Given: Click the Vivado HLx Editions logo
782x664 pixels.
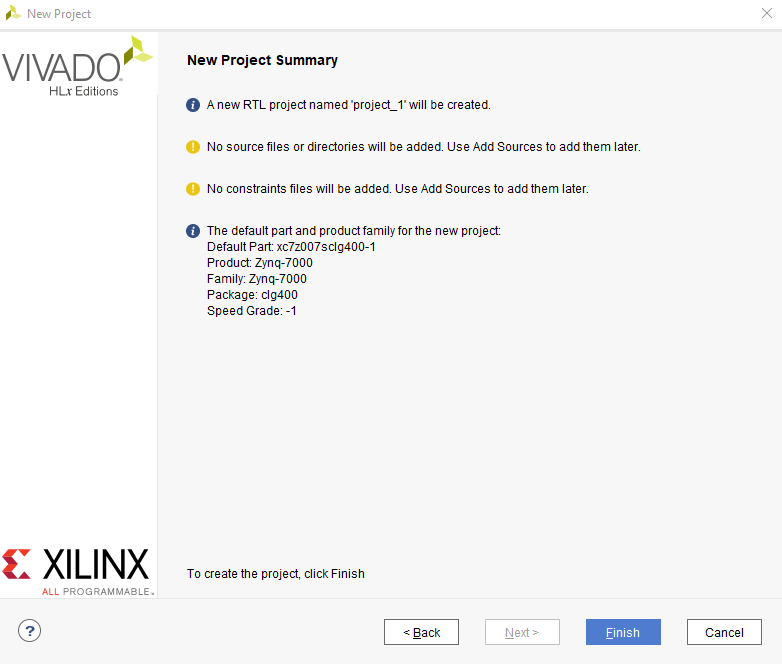Looking at the screenshot, I should click(x=77, y=66).
